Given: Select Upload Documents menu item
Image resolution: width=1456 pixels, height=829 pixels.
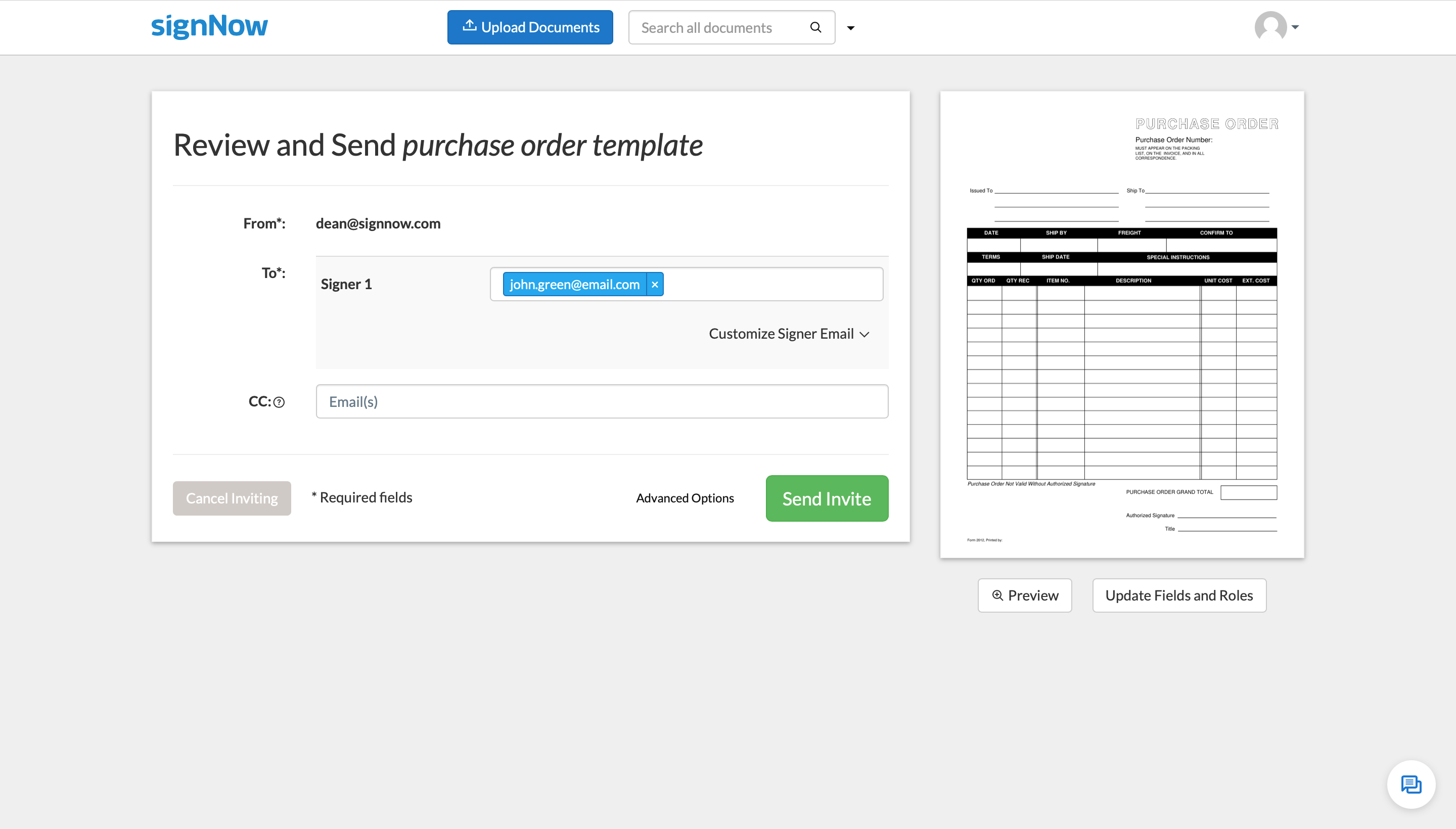Looking at the screenshot, I should coord(530,27).
